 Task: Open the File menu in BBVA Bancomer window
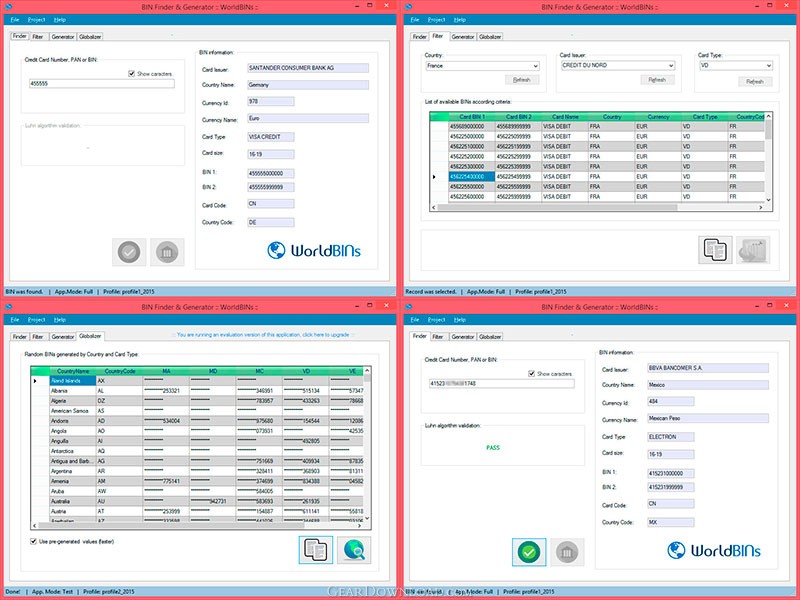(x=415, y=319)
